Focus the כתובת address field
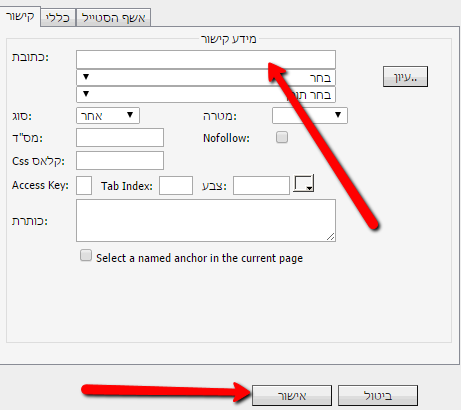 [x=206, y=60]
